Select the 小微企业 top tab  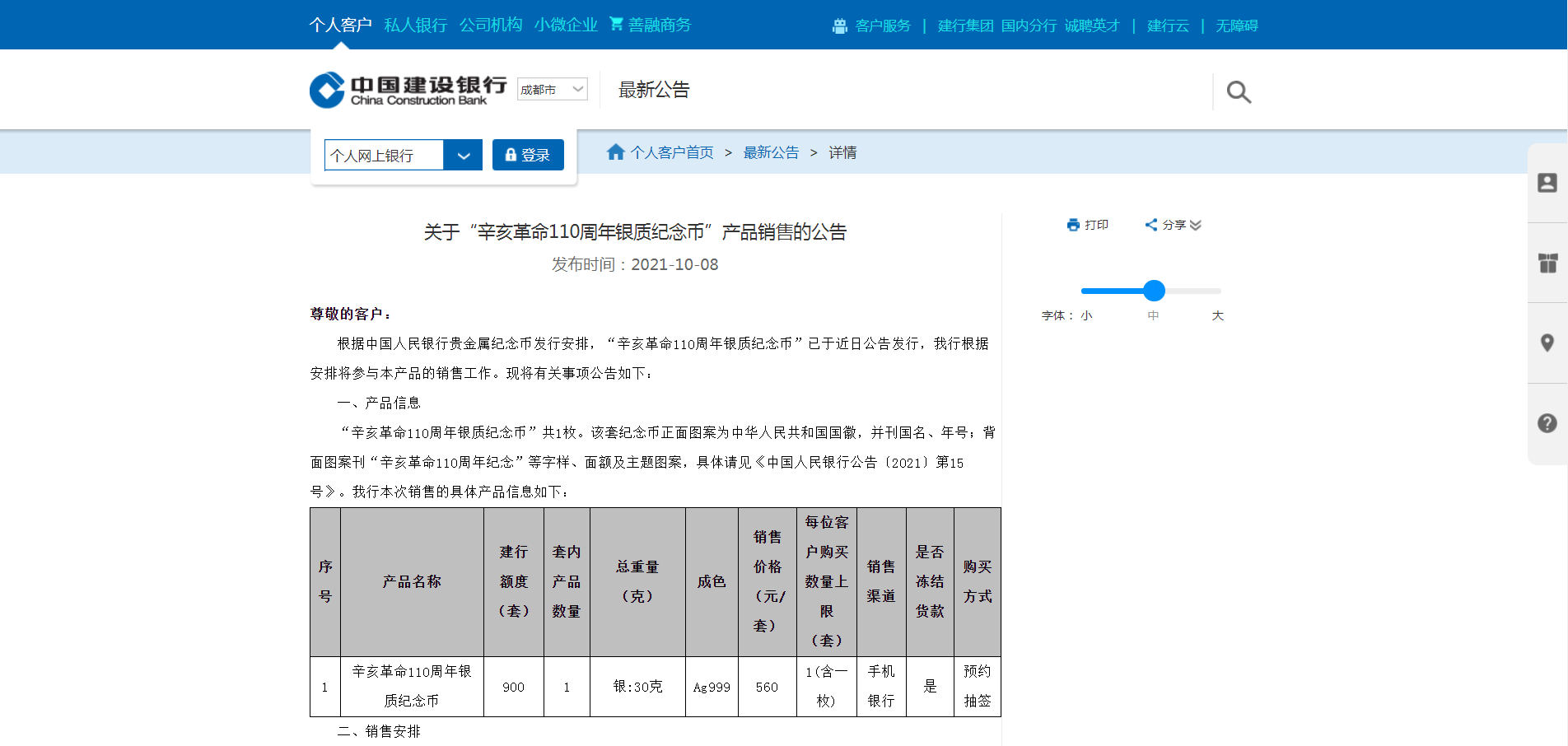[566, 25]
